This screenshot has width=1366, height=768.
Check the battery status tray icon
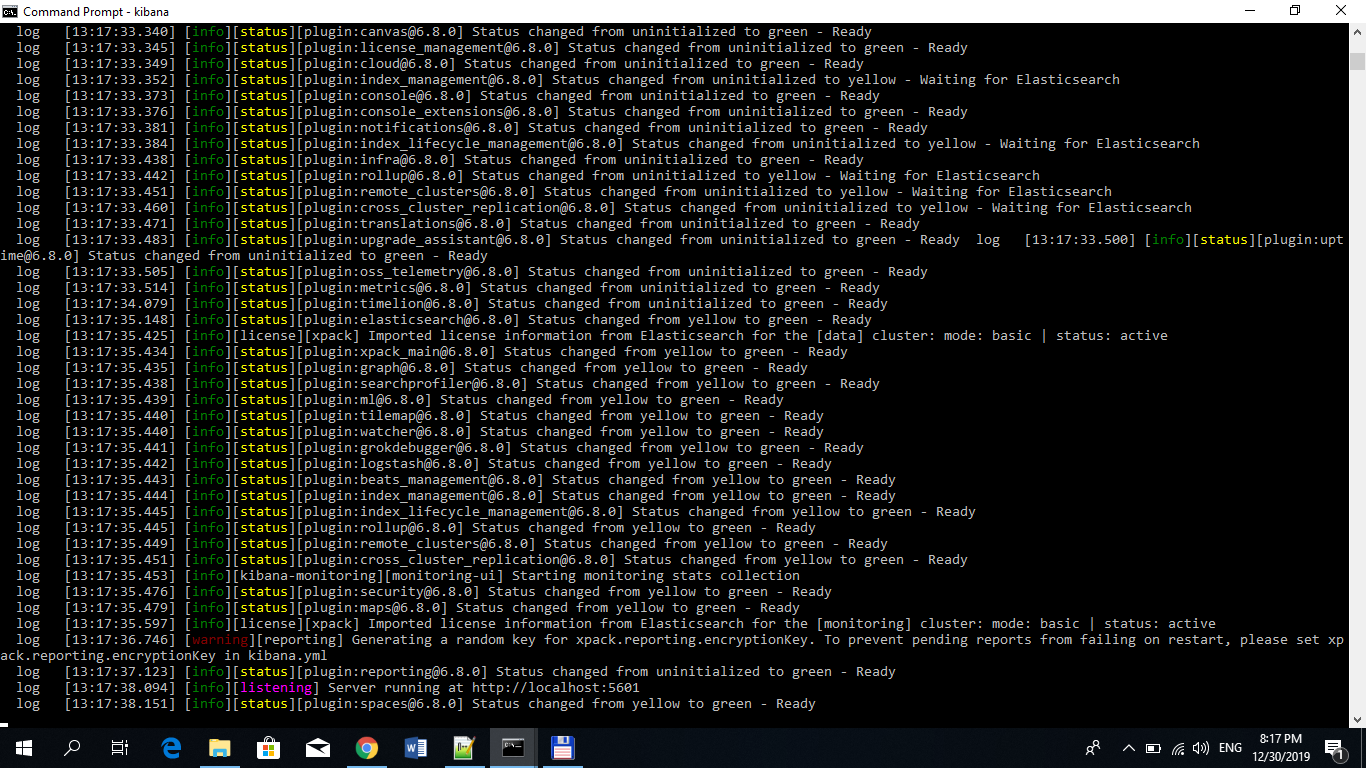click(1153, 748)
